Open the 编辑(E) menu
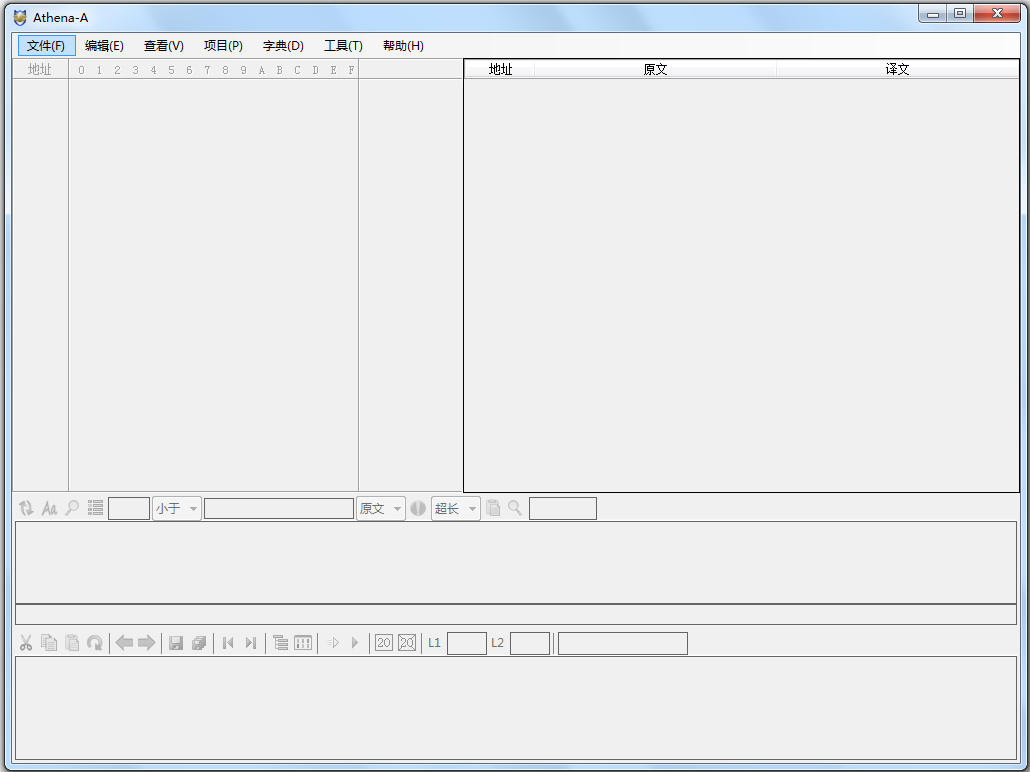The height and width of the screenshot is (772, 1030). [x=104, y=45]
